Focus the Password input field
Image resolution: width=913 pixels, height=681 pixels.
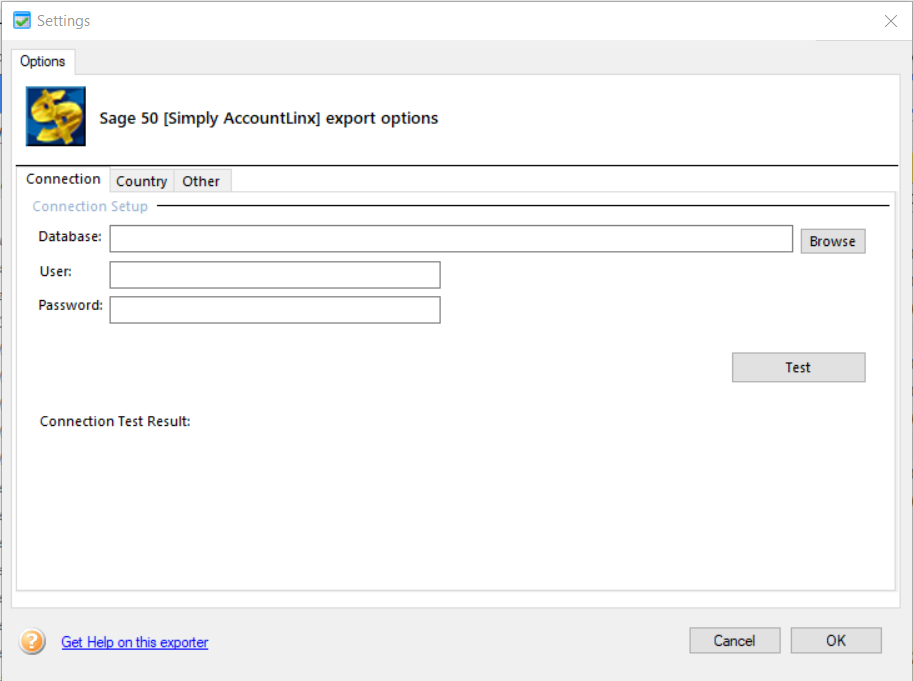click(275, 310)
